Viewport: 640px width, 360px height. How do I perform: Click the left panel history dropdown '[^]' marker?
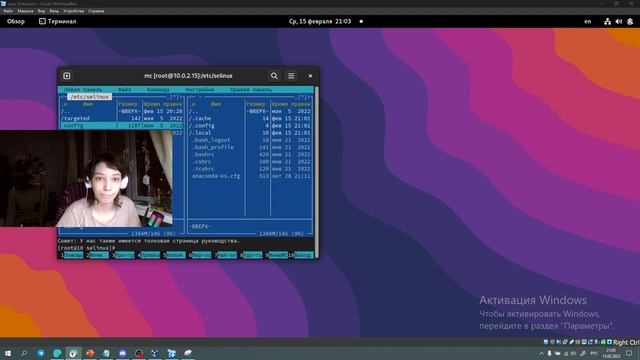[x=175, y=97]
